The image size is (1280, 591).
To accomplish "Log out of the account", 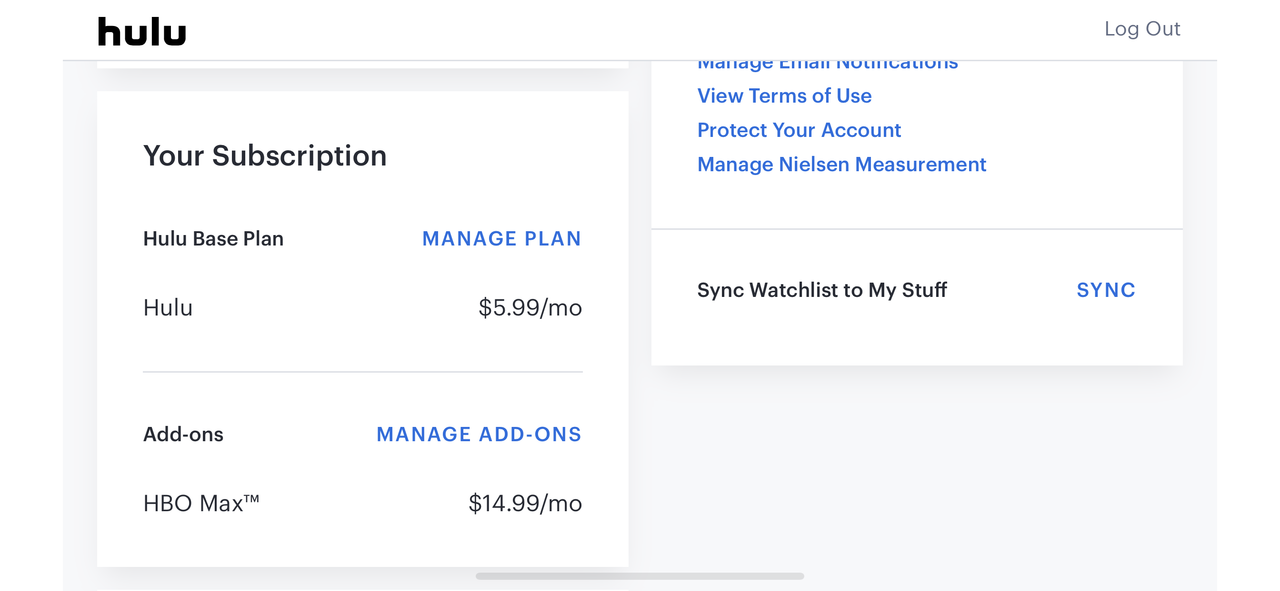I will click(x=1142, y=29).
